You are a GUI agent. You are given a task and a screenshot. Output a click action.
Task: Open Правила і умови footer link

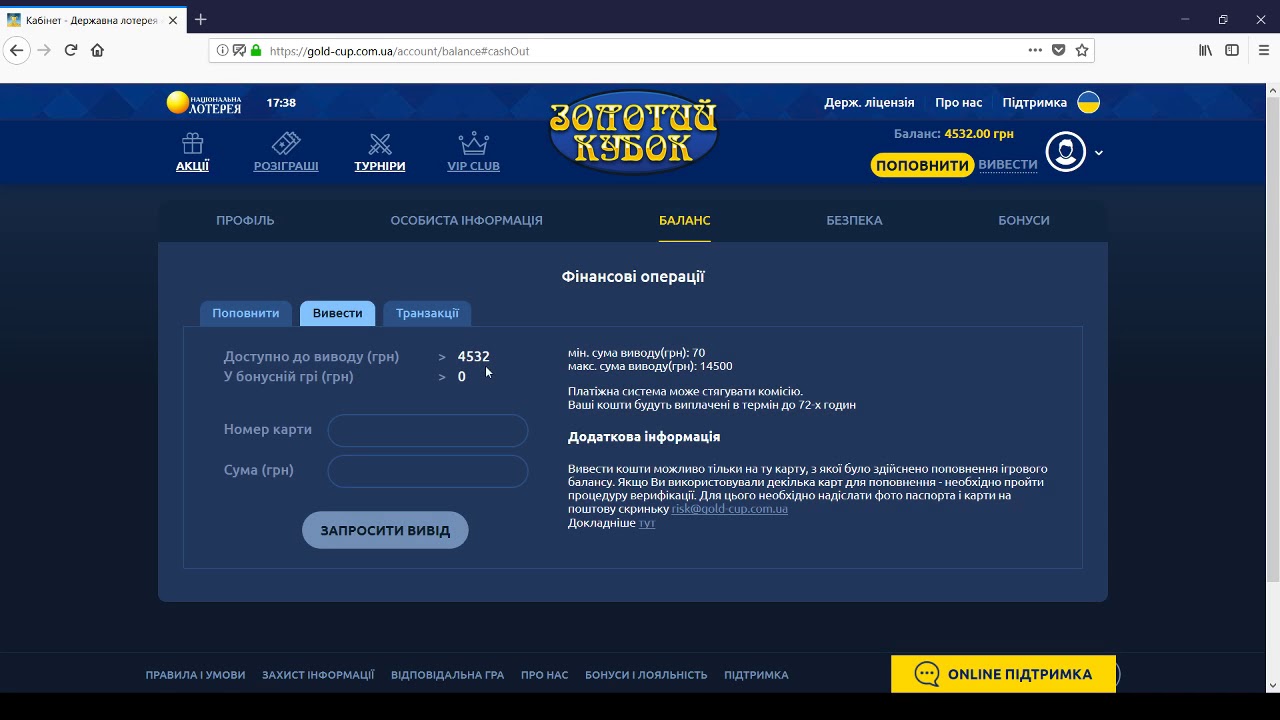pos(195,675)
